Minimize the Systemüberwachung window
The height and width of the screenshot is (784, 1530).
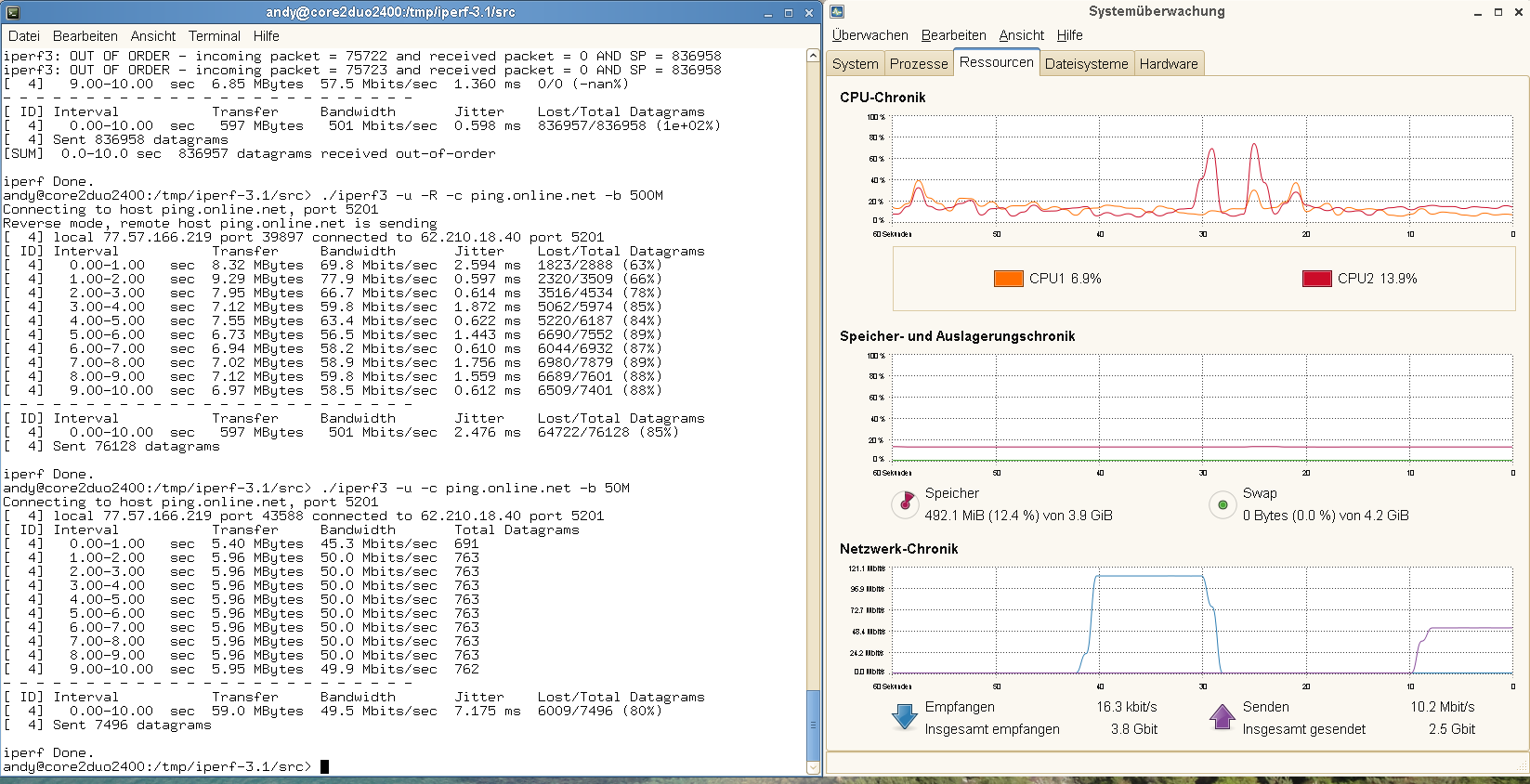pos(1478,12)
